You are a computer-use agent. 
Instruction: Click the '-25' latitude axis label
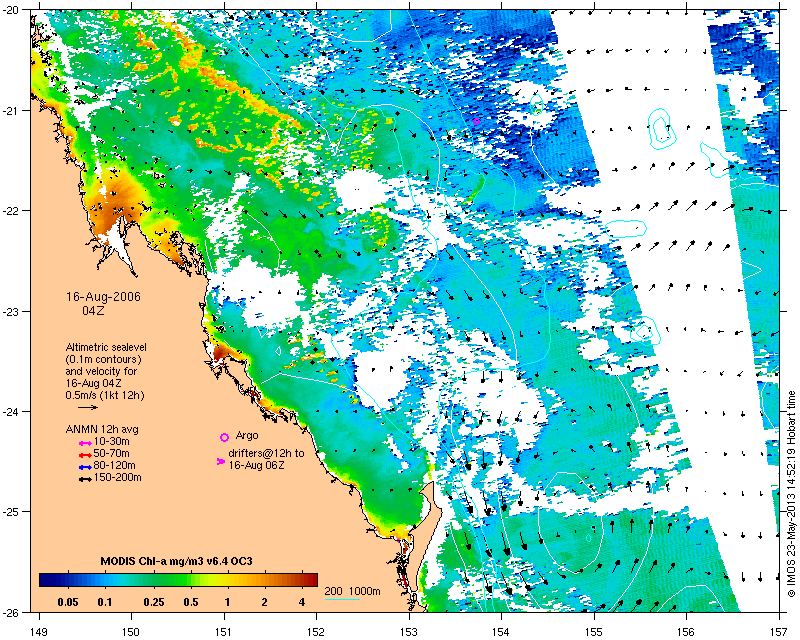pos(10,511)
